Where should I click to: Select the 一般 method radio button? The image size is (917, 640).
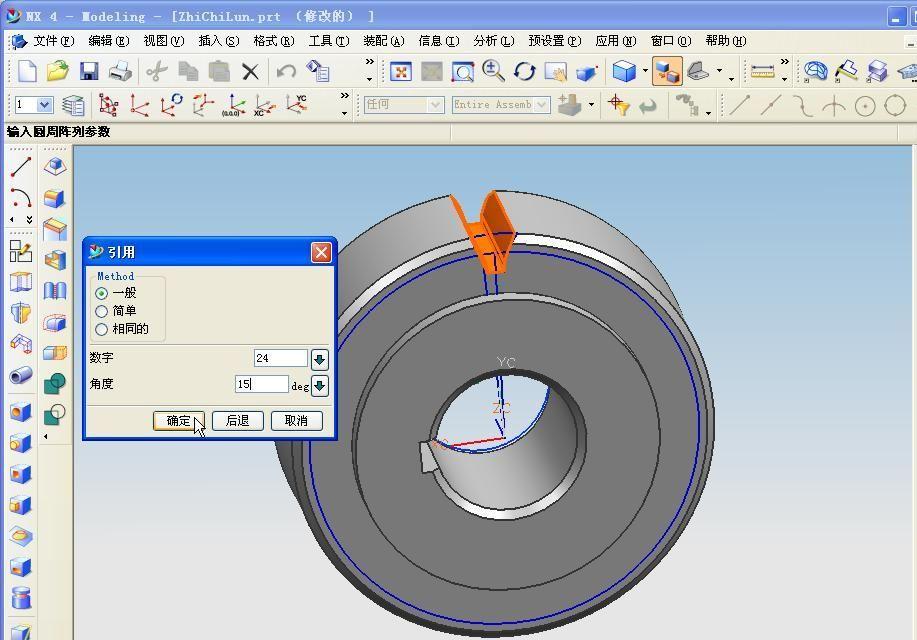point(102,293)
